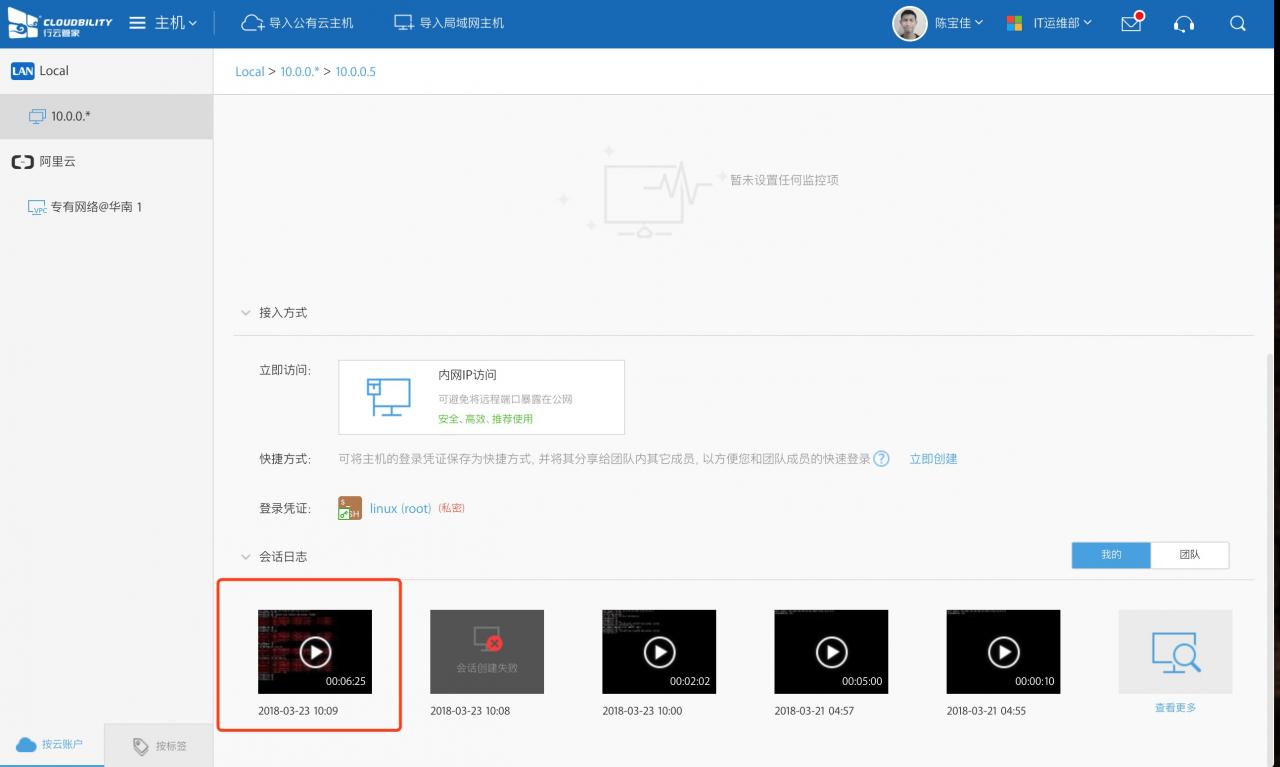Click the mail notification envelope icon
The width and height of the screenshot is (1280, 767).
[x=1131, y=23]
